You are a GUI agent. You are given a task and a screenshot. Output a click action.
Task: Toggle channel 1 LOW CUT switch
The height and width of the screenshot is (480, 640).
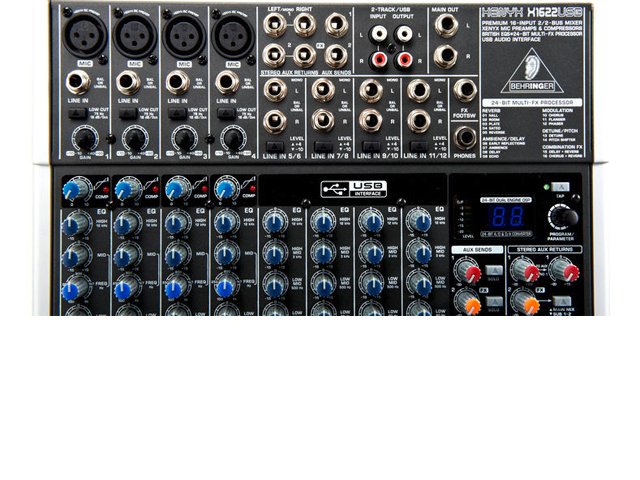(x=77, y=113)
